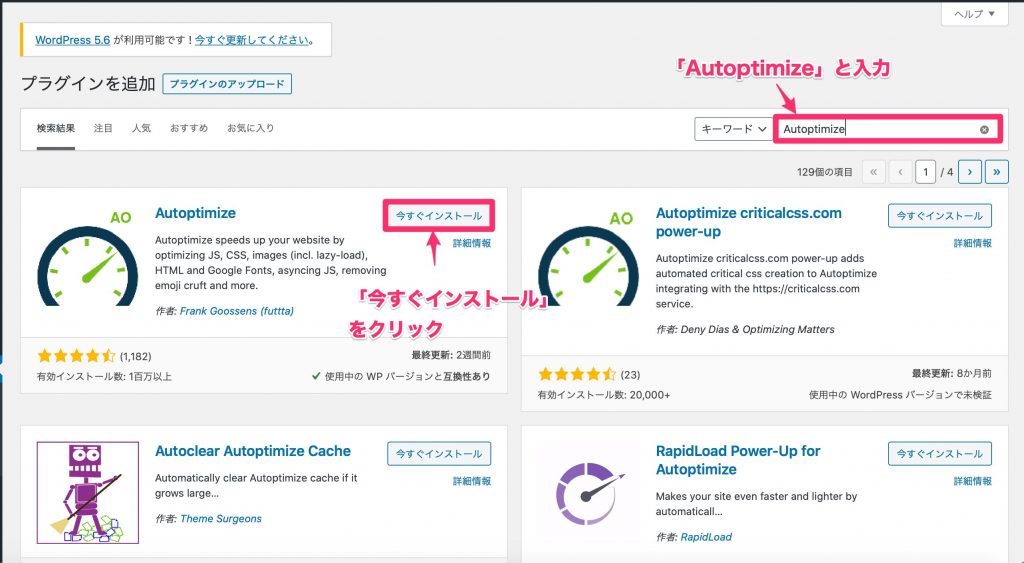Open the ヘルプ dropdown

coord(974,14)
